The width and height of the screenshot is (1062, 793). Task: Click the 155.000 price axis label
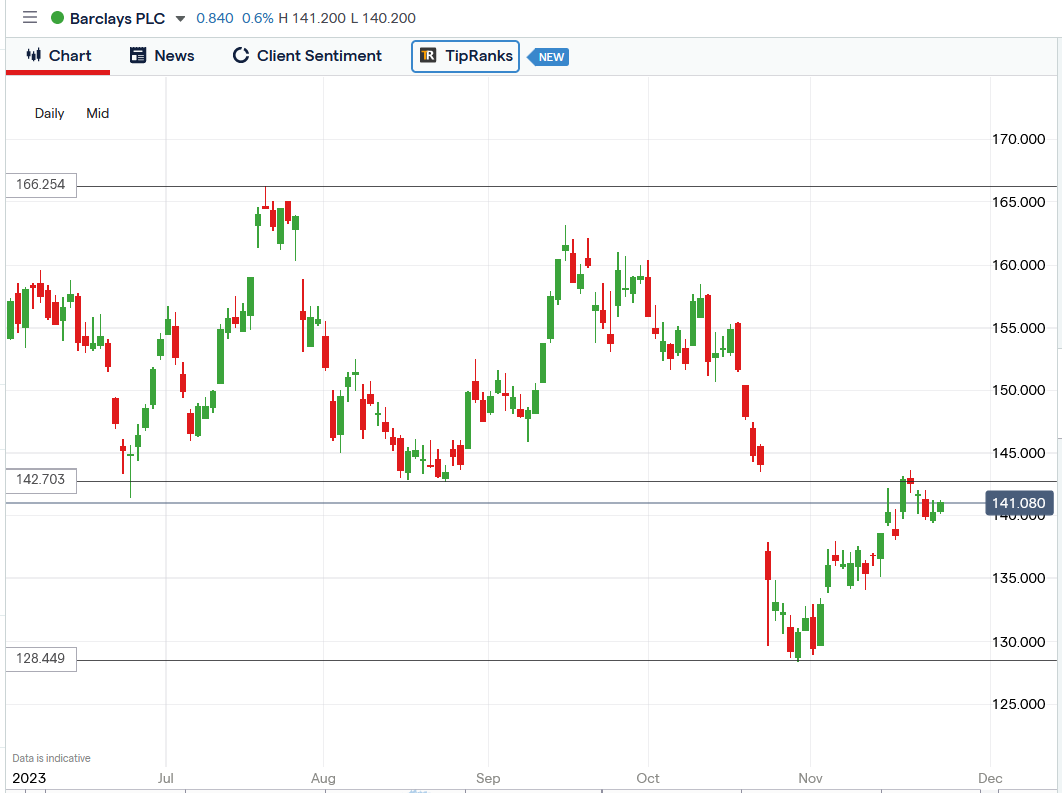pyautogui.click(x=1019, y=328)
